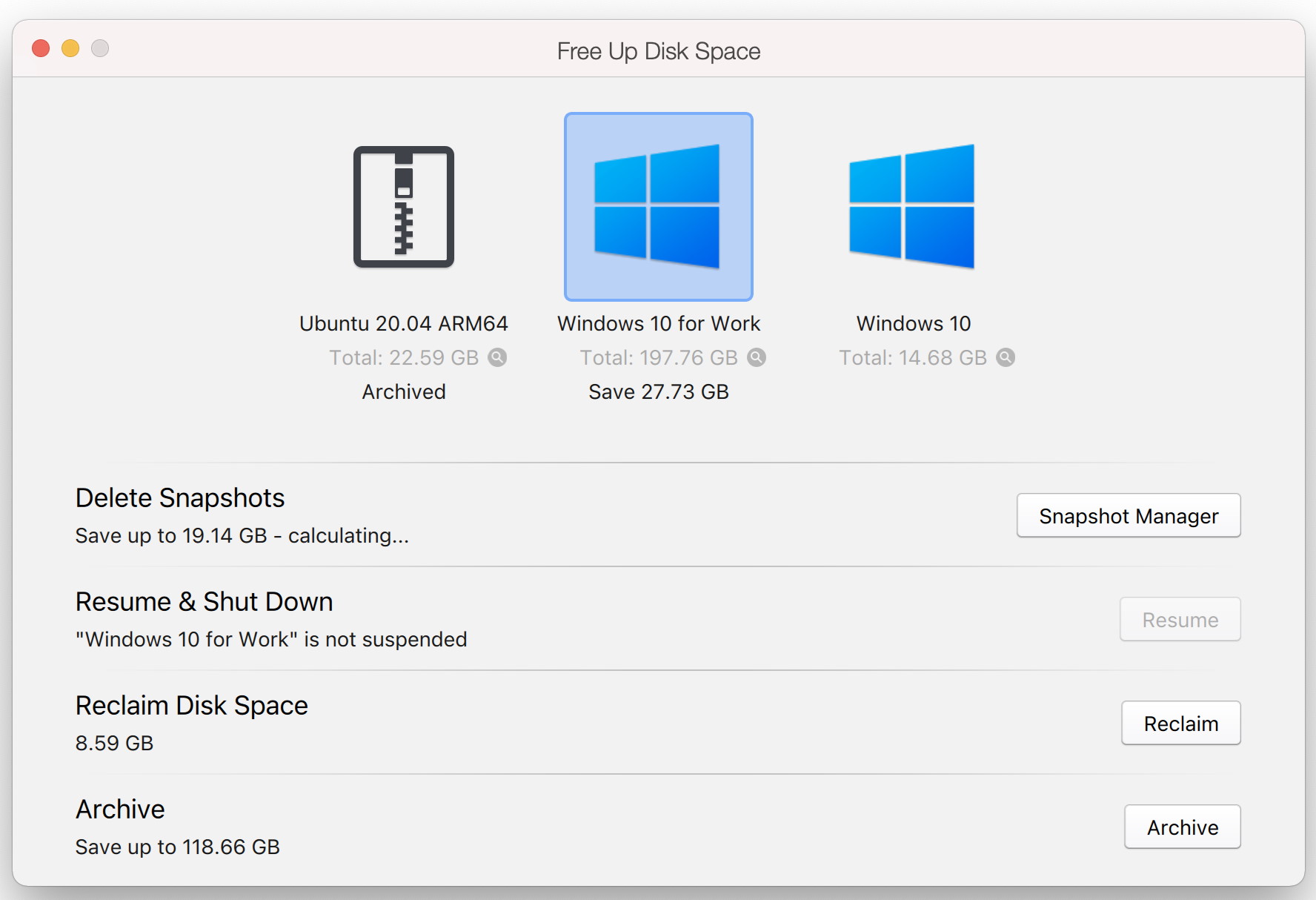Click the Delete Snapshots heading
This screenshot has width=1316, height=900.
click(x=180, y=498)
